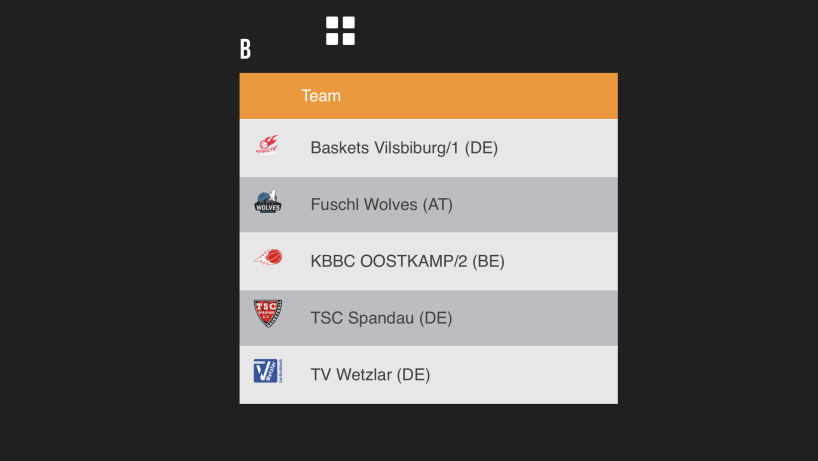818x461 pixels.
Task: Click the blank header cell before Team
Action: [x=268, y=96]
